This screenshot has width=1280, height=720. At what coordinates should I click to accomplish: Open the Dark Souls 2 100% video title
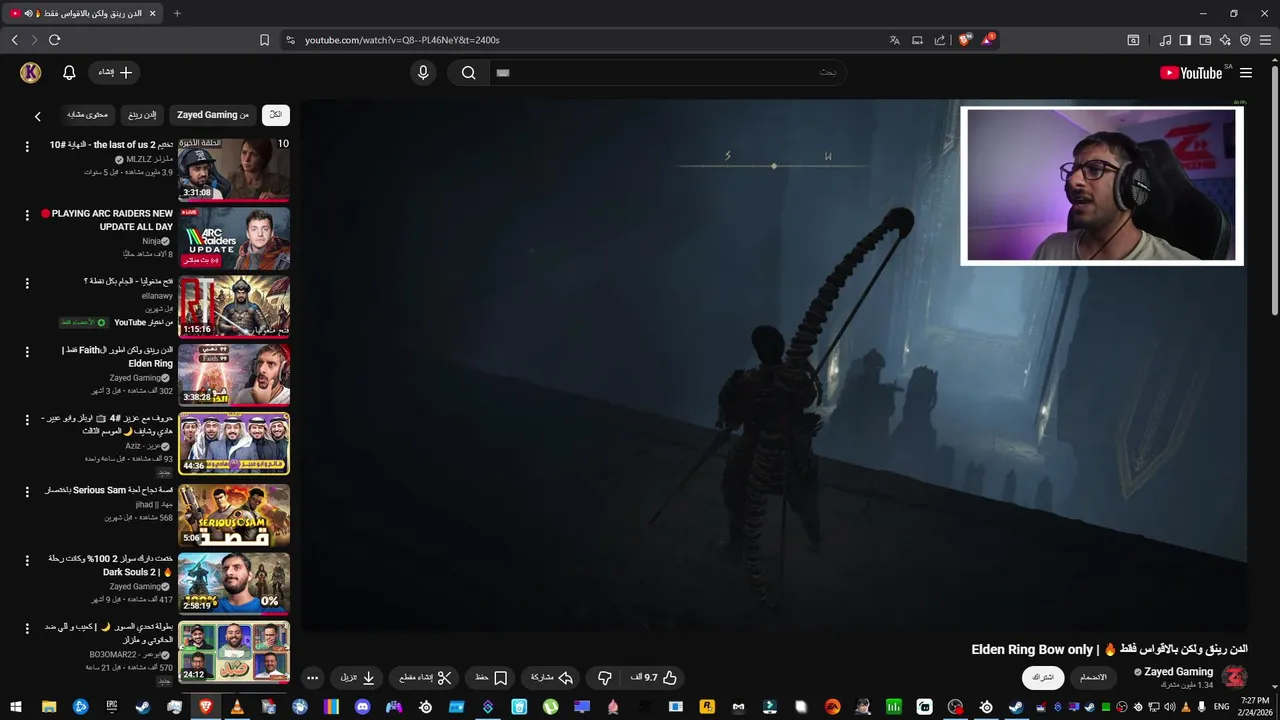click(x=112, y=565)
